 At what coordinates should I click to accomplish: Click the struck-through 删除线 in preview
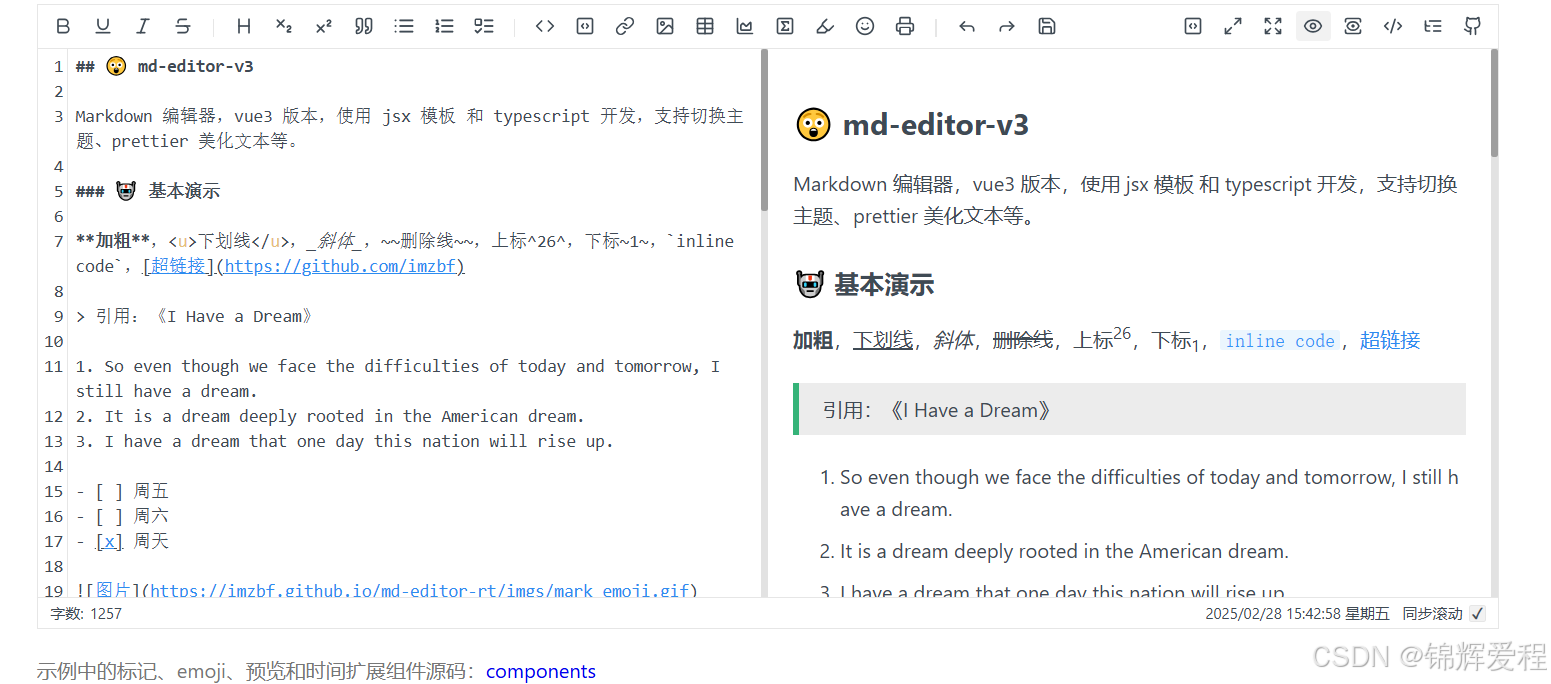(x=1023, y=341)
